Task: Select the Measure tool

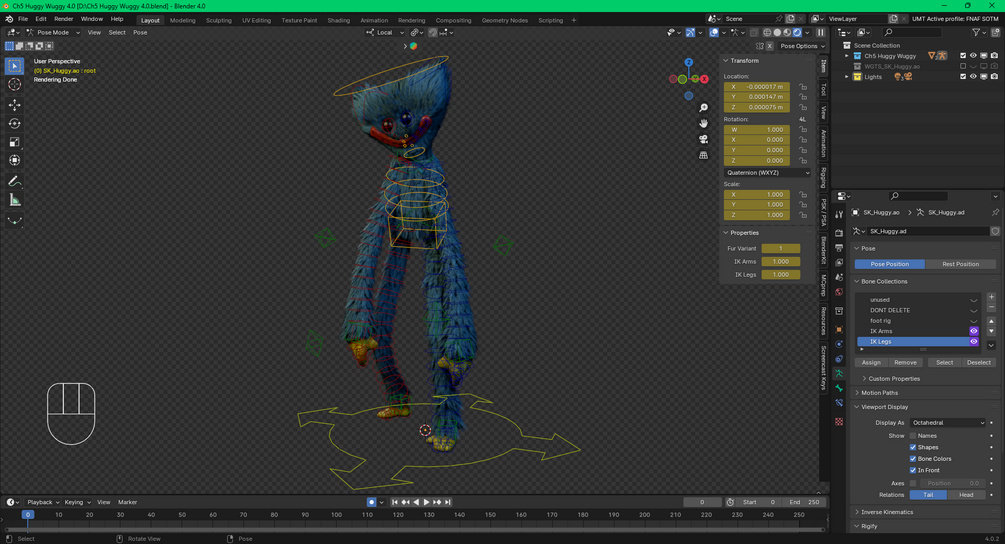Action: 14,201
